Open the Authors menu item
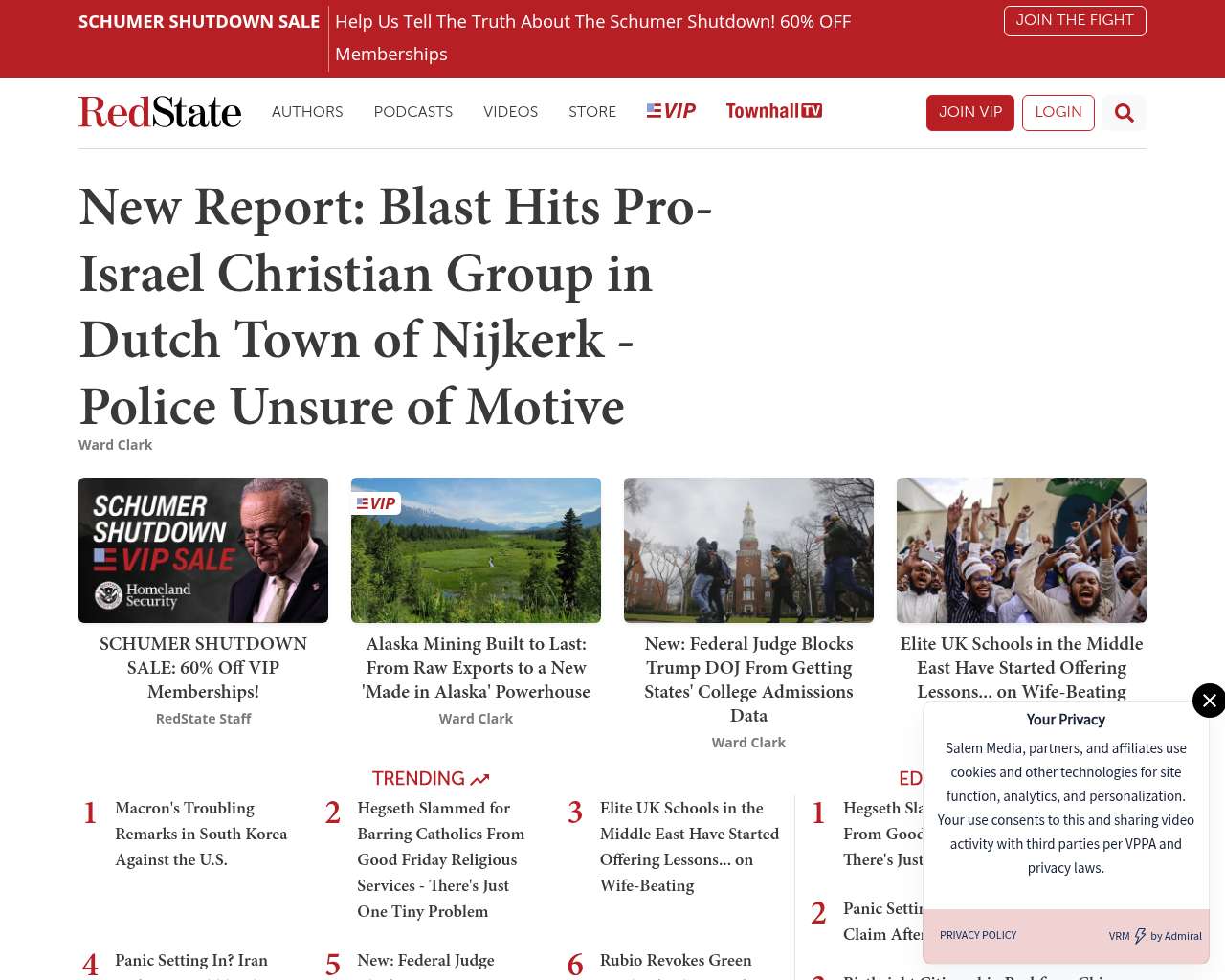Image resolution: width=1225 pixels, height=980 pixels. click(307, 112)
